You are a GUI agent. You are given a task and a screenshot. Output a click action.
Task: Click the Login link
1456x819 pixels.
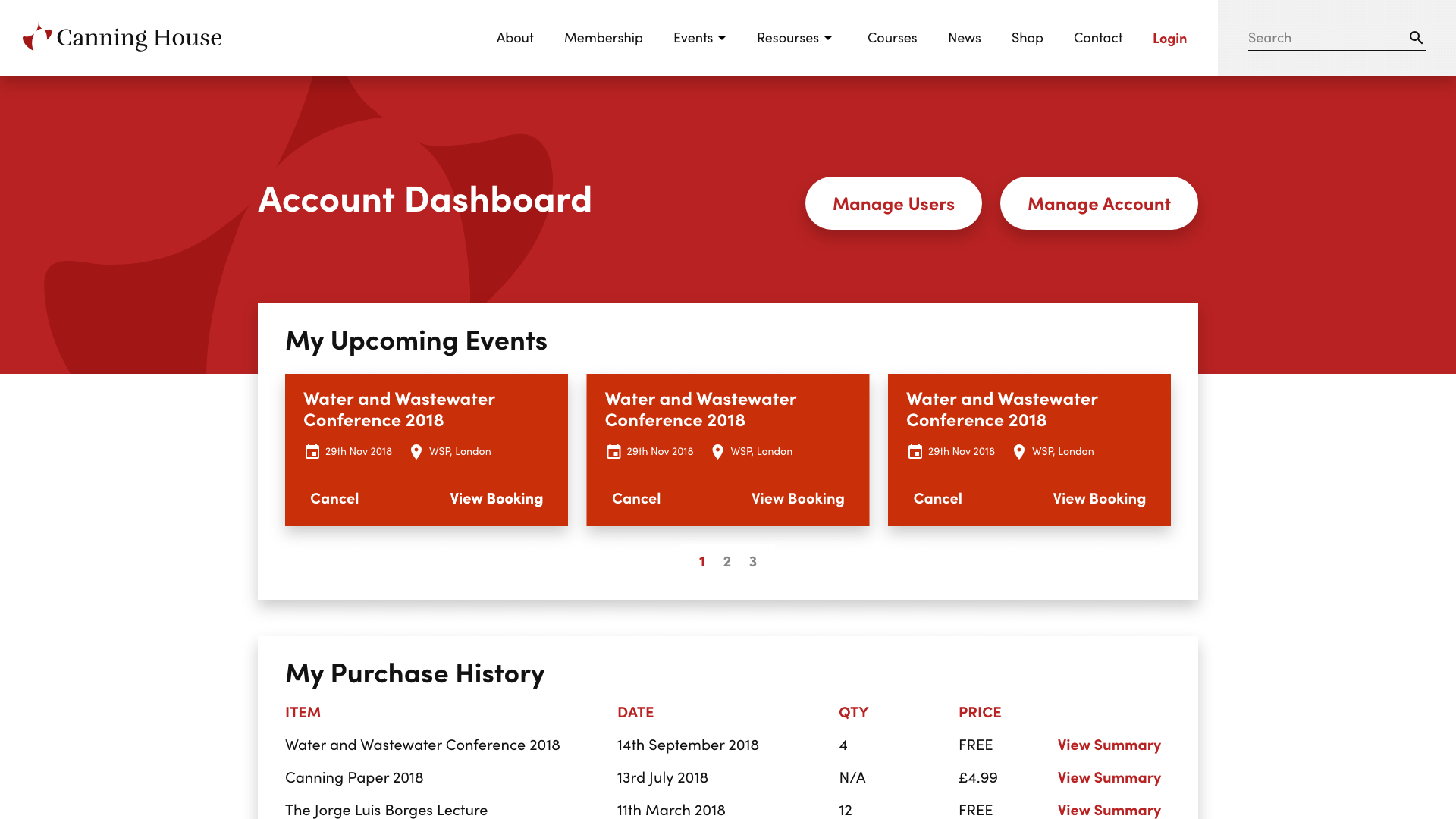[1169, 39]
